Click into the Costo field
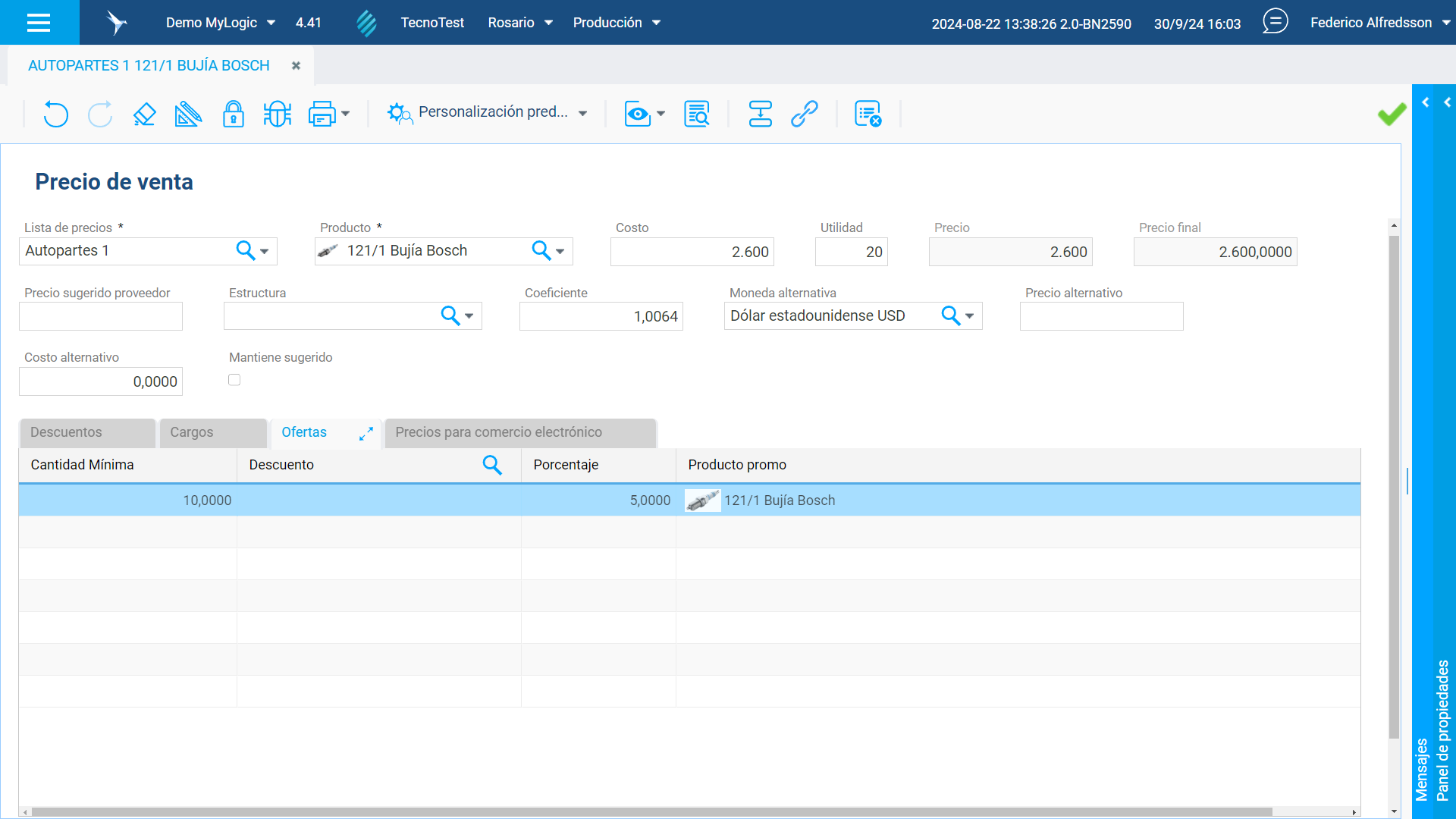 (x=692, y=252)
